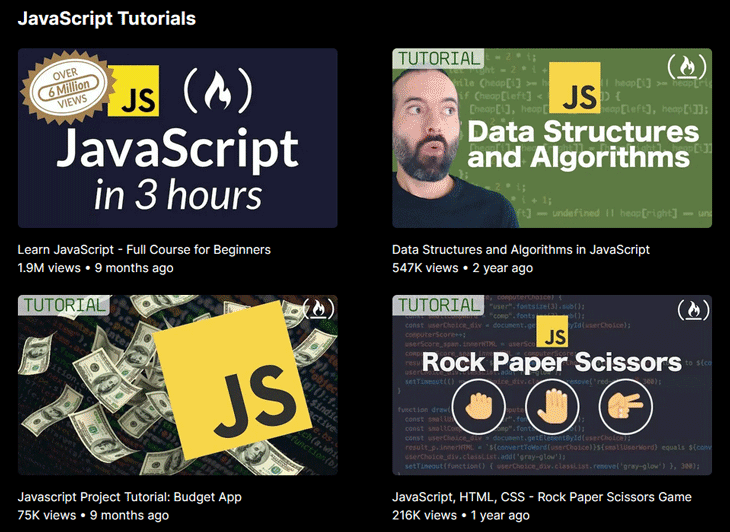Screen dimensions: 730x532
Task: Open Javascript Project Tutorial: Budget App title link
Action: [x=130, y=496]
